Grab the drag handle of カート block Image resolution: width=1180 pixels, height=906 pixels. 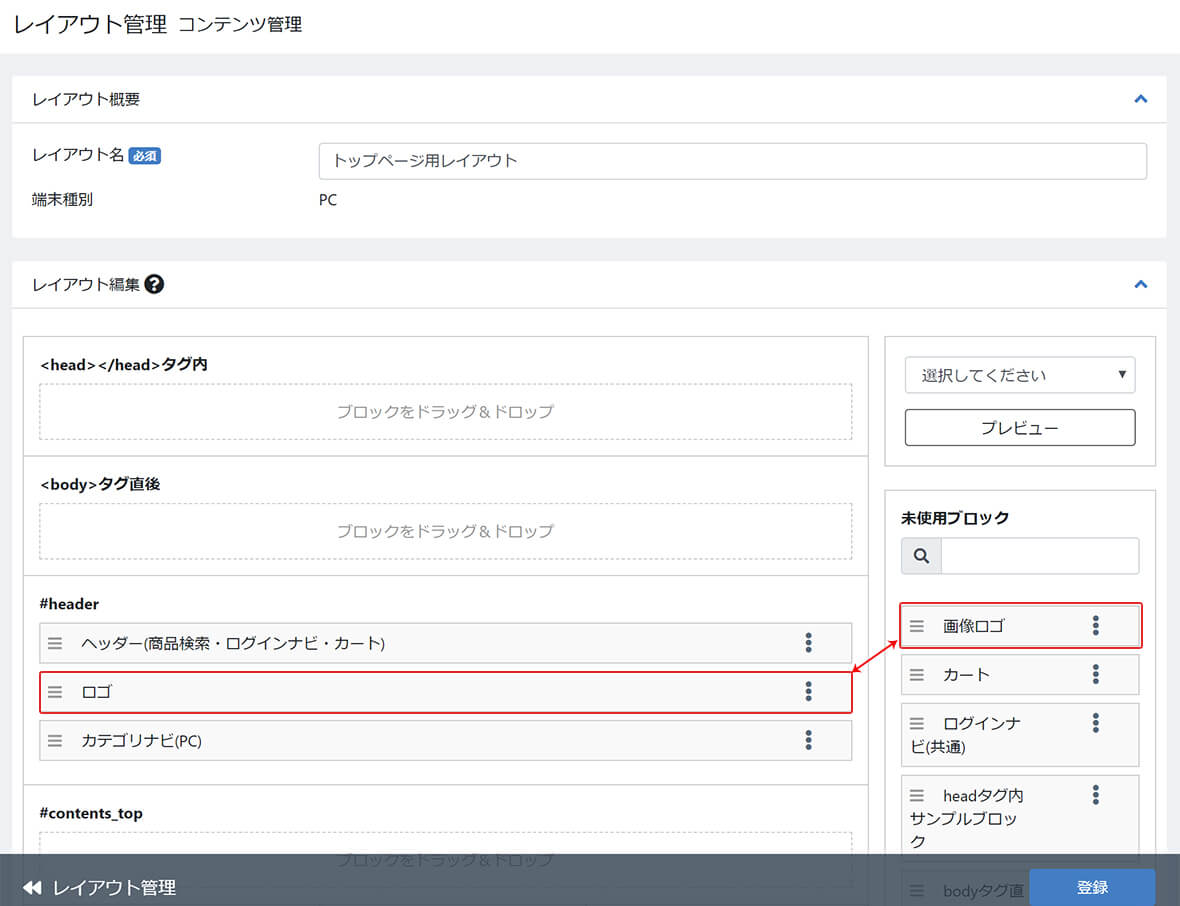coord(917,674)
